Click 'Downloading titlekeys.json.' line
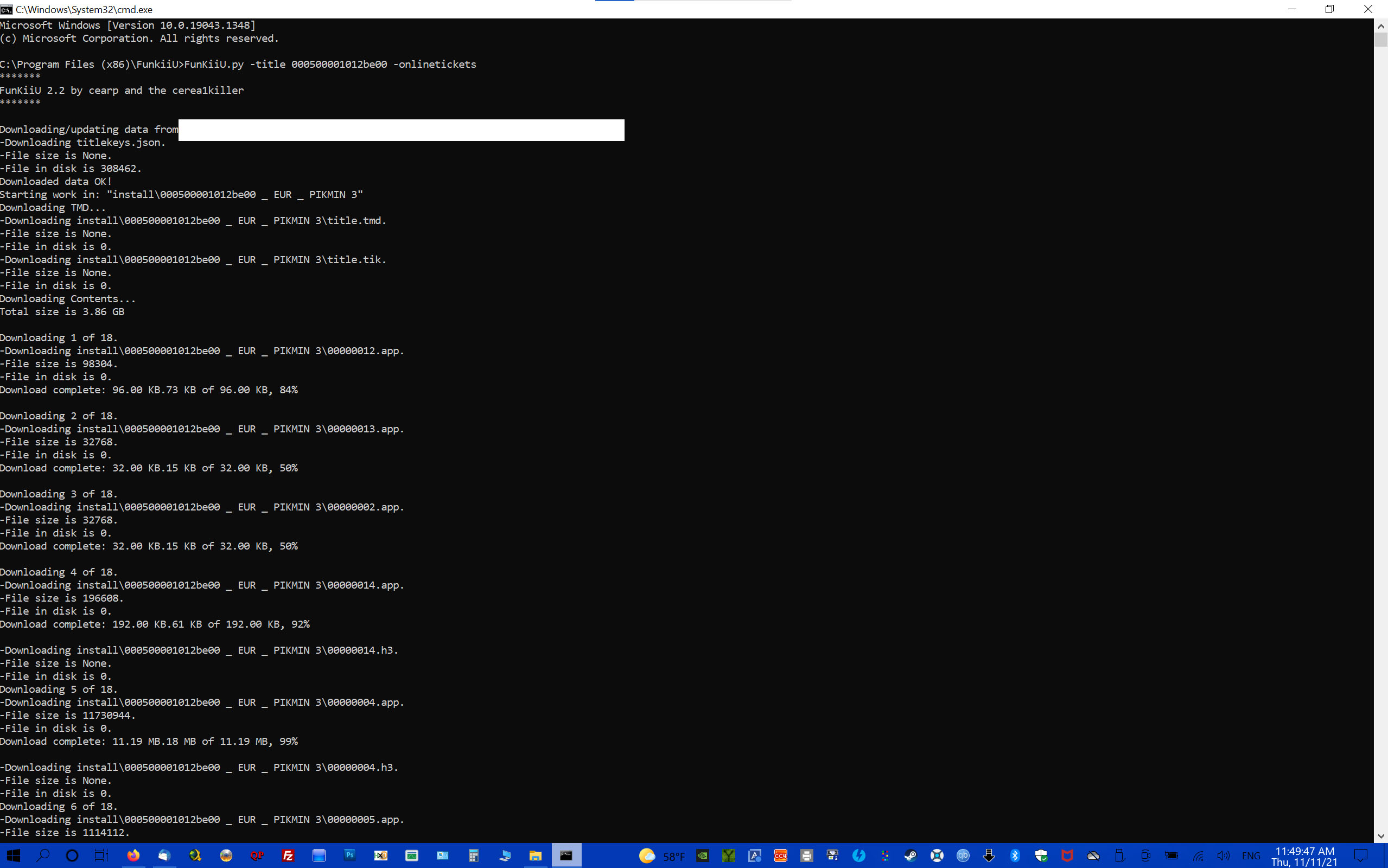The width and height of the screenshot is (1388, 868). [82, 142]
